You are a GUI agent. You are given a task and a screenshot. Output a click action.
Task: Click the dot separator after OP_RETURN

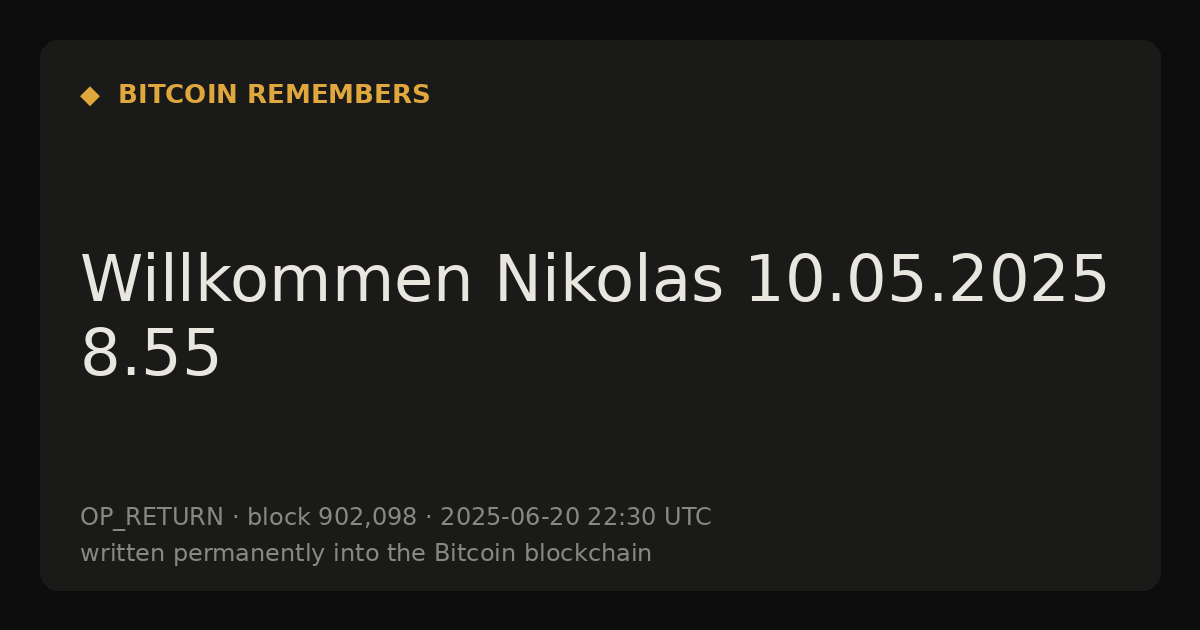pos(236,518)
